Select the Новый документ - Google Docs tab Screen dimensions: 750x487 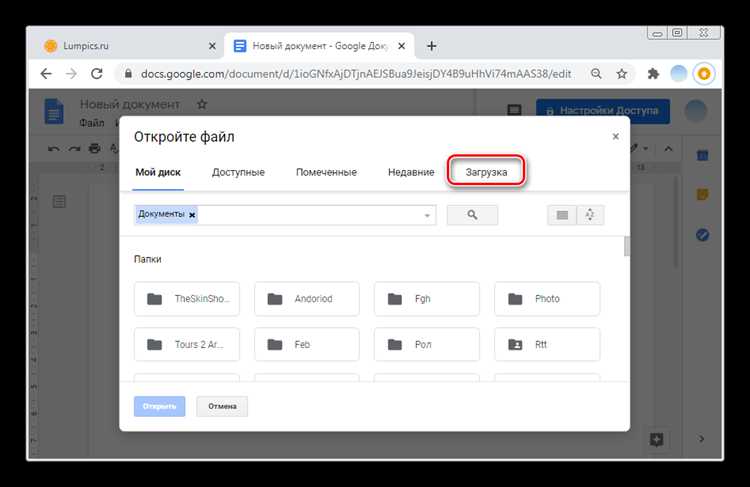pyautogui.click(x=320, y=46)
